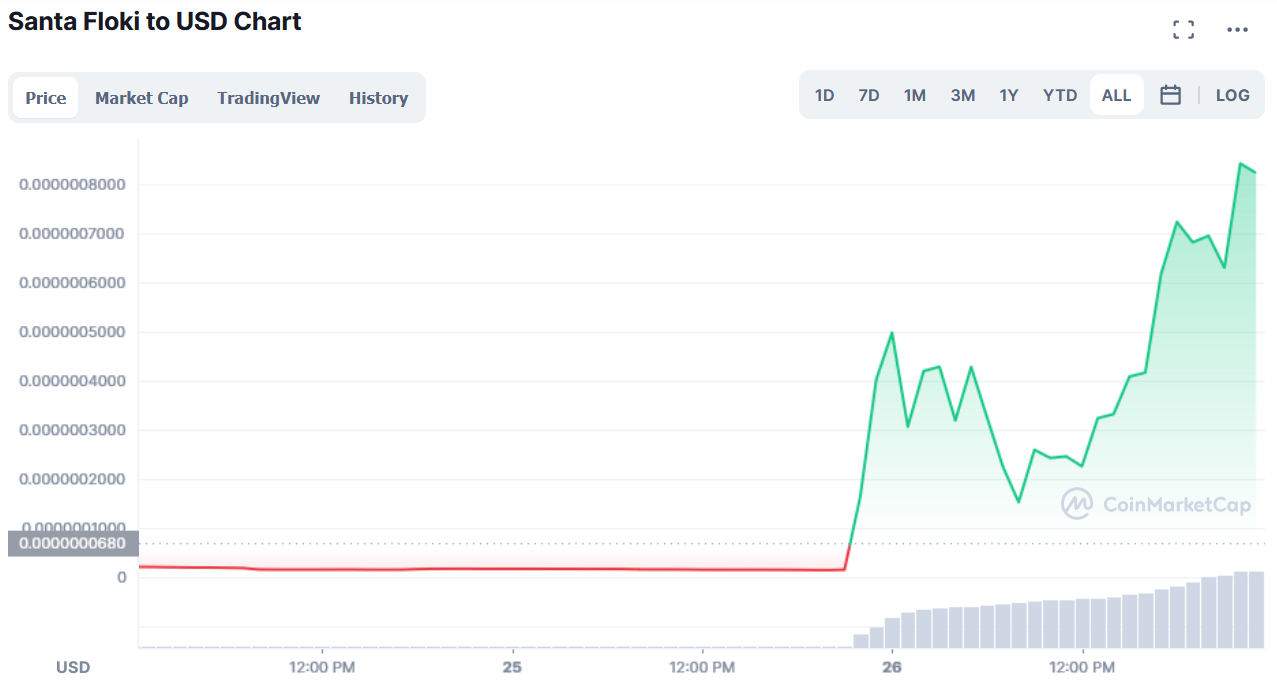Select the 3M time range

(x=963, y=95)
